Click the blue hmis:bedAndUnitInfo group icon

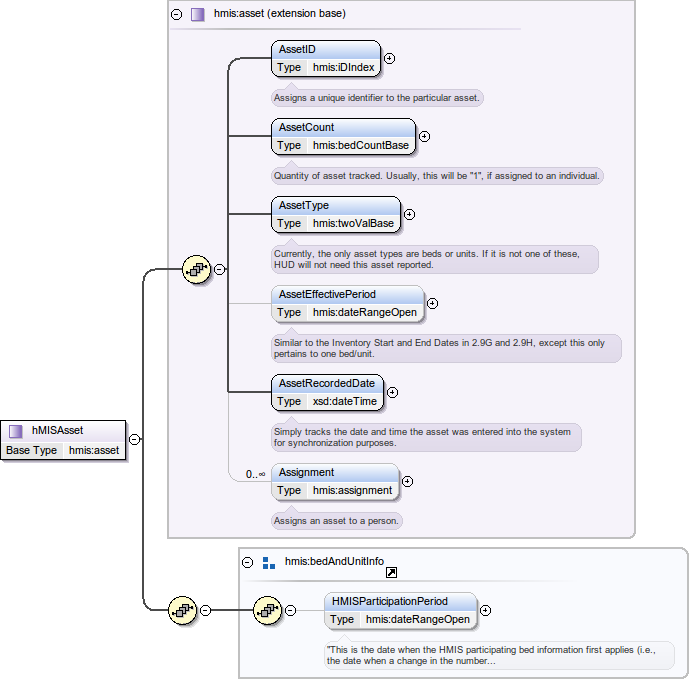click(268, 563)
